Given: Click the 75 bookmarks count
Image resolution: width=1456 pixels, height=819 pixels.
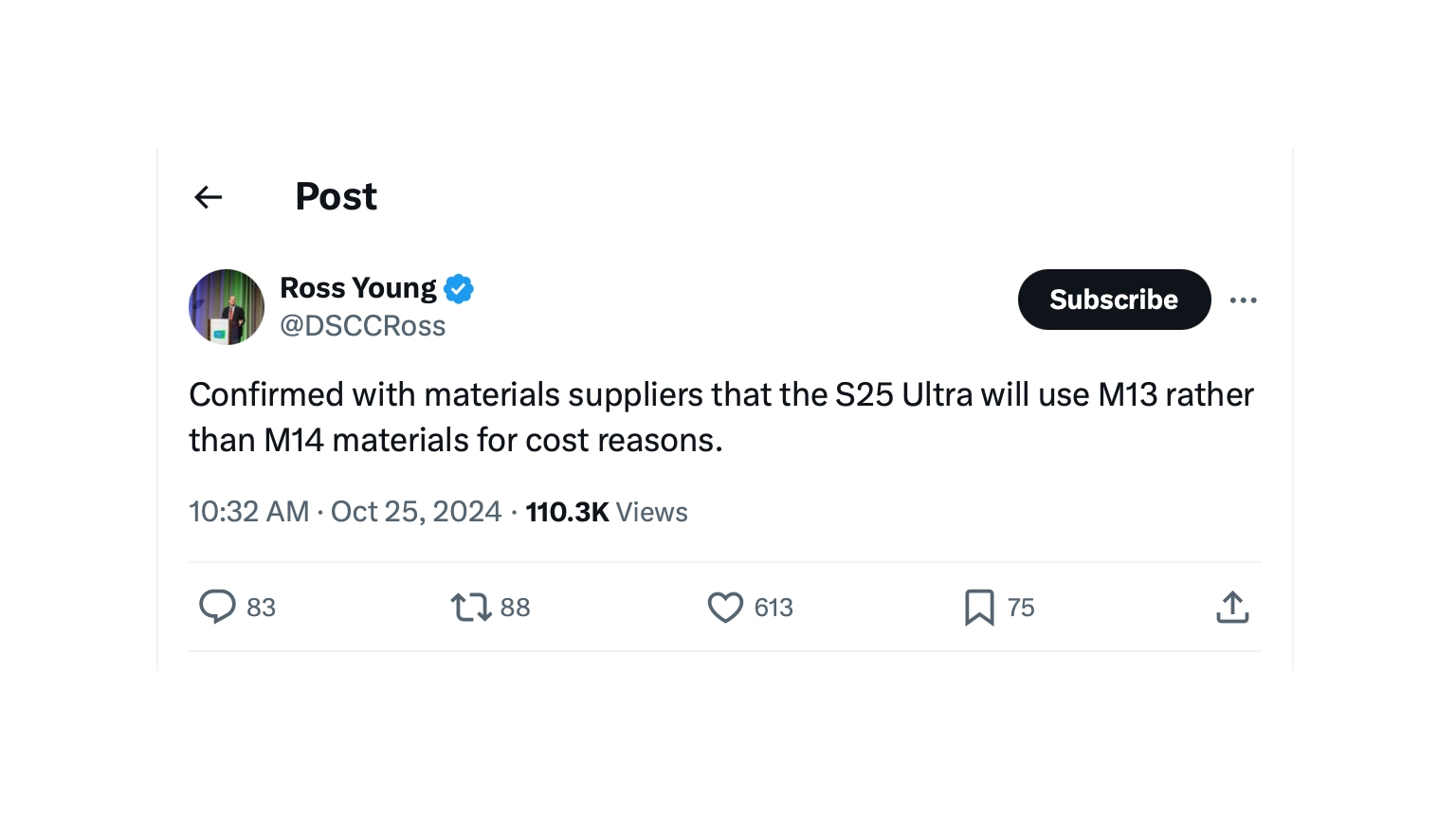Looking at the screenshot, I should pos(1021,608).
